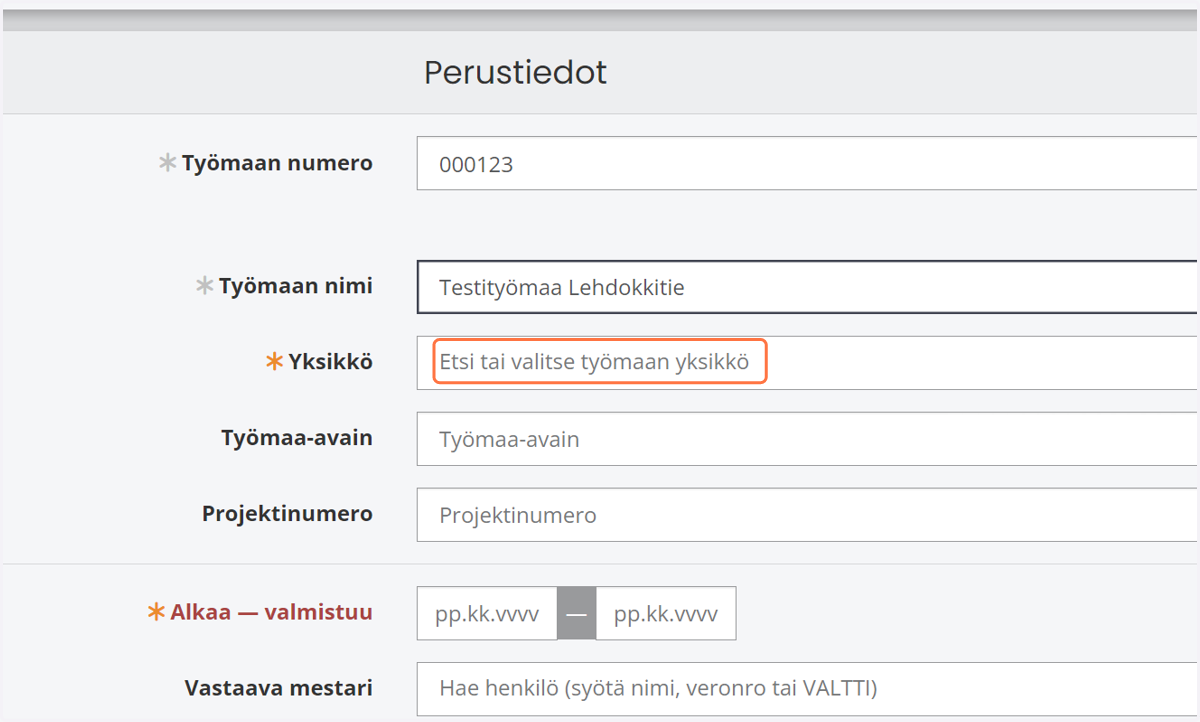The height and width of the screenshot is (722, 1200).
Task: Set the start date in Alkaa field
Action: coord(487,613)
